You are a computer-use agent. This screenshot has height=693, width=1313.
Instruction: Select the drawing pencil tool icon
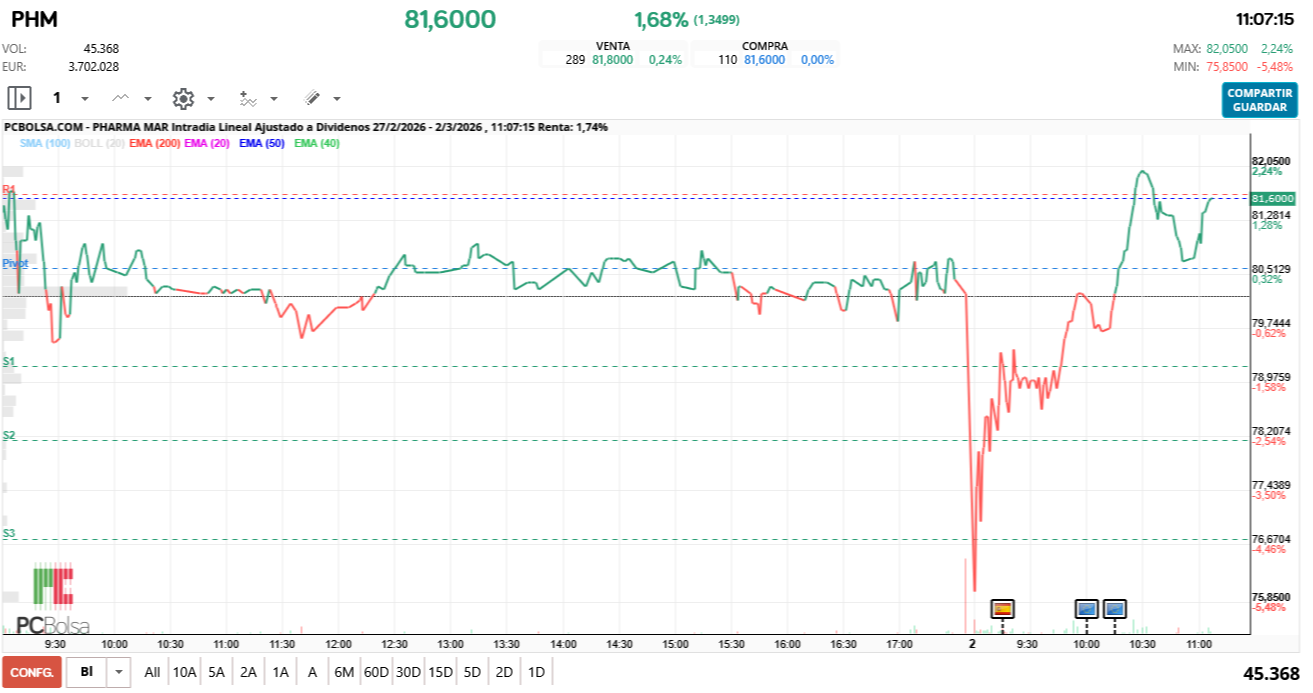point(312,98)
